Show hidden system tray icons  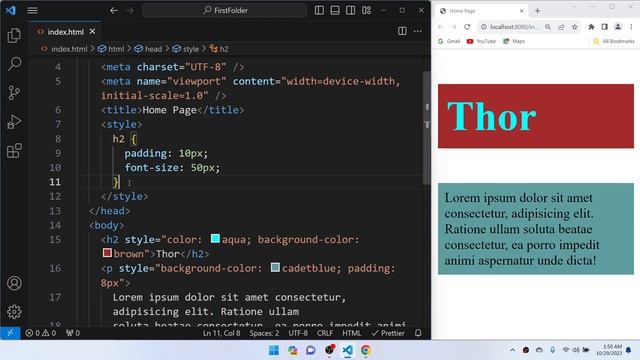tap(512, 350)
